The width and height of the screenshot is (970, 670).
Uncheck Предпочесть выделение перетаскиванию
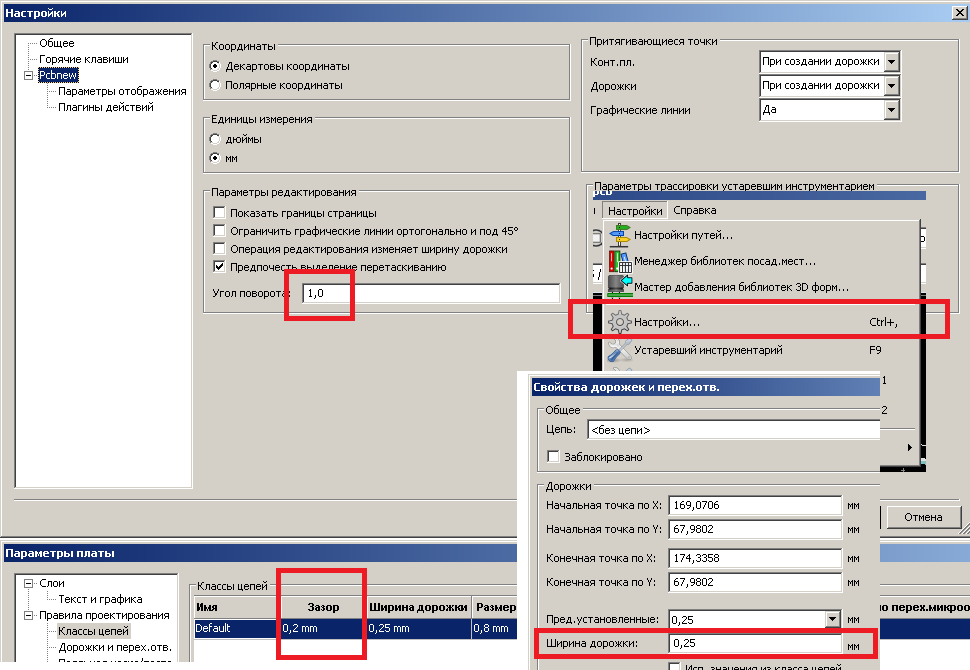point(219,266)
